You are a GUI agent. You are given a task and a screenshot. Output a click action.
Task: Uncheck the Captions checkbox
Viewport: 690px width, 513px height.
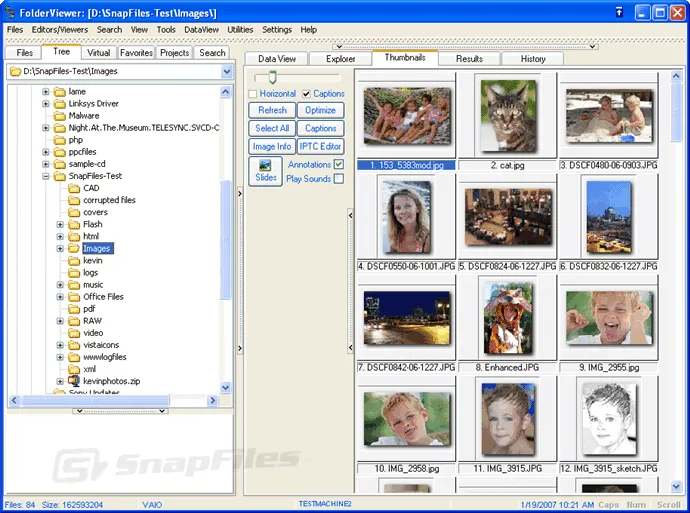click(x=306, y=94)
